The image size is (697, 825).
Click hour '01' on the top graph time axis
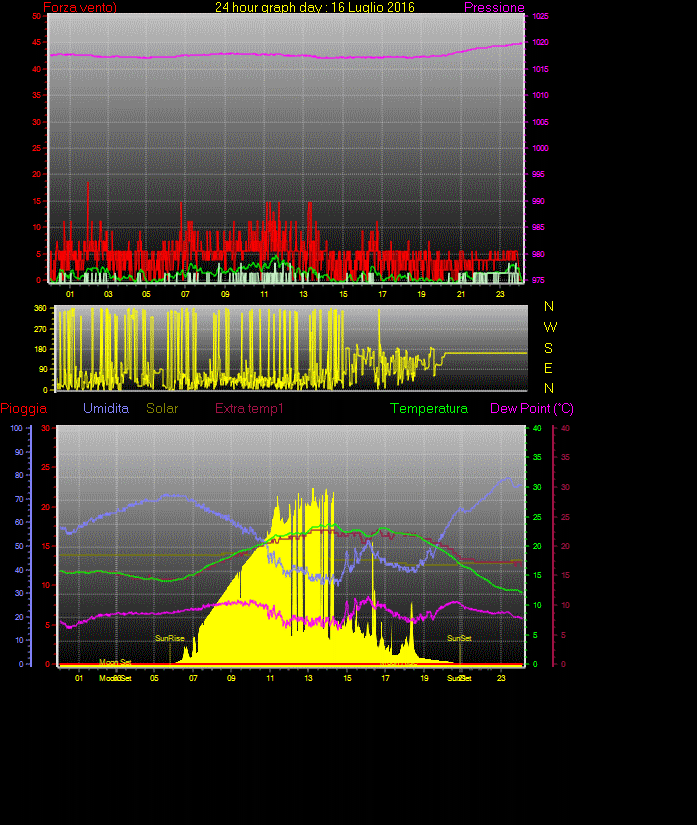(x=70, y=294)
